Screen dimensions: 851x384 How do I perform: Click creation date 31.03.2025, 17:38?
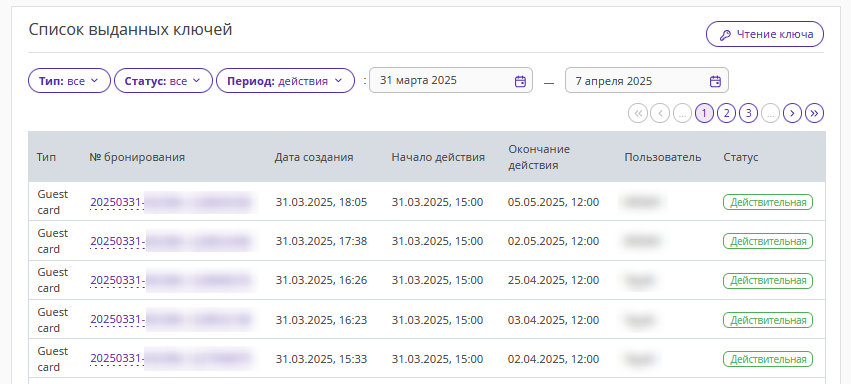coord(321,241)
